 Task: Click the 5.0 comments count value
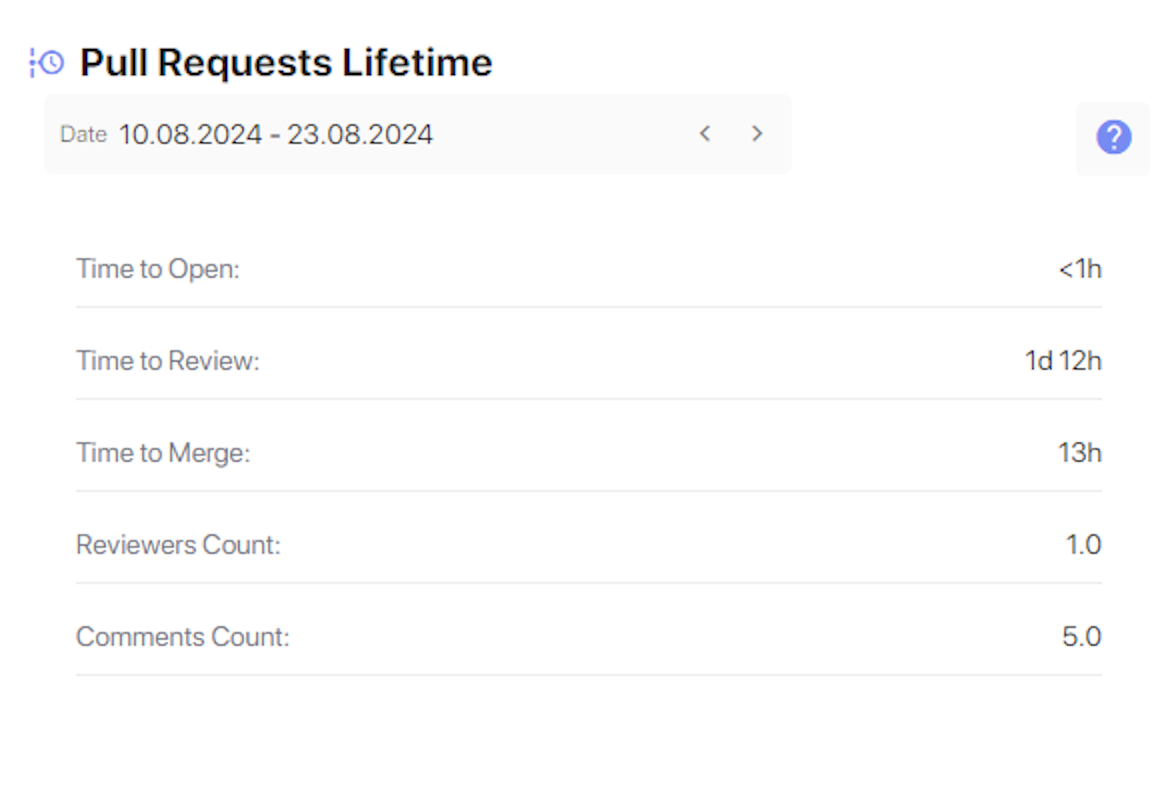click(x=1082, y=637)
